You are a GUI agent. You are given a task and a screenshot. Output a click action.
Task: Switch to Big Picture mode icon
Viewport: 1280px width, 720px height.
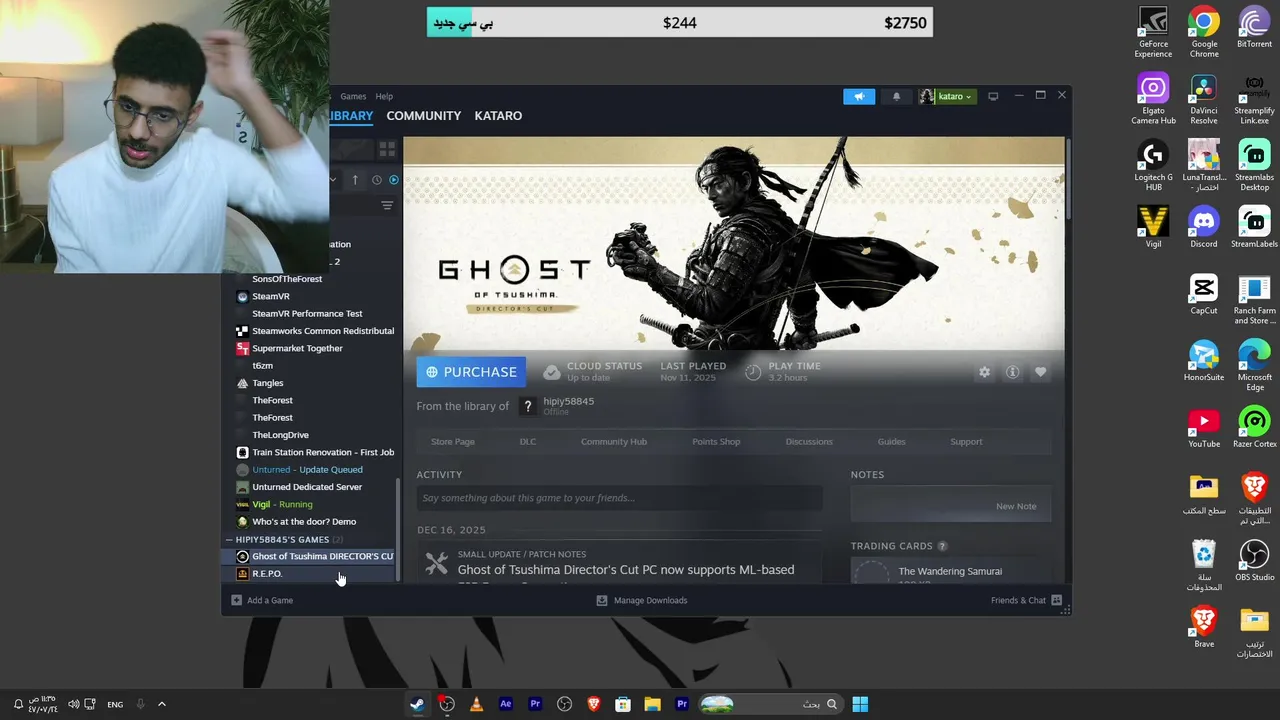pyautogui.click(x=993, y=96)
